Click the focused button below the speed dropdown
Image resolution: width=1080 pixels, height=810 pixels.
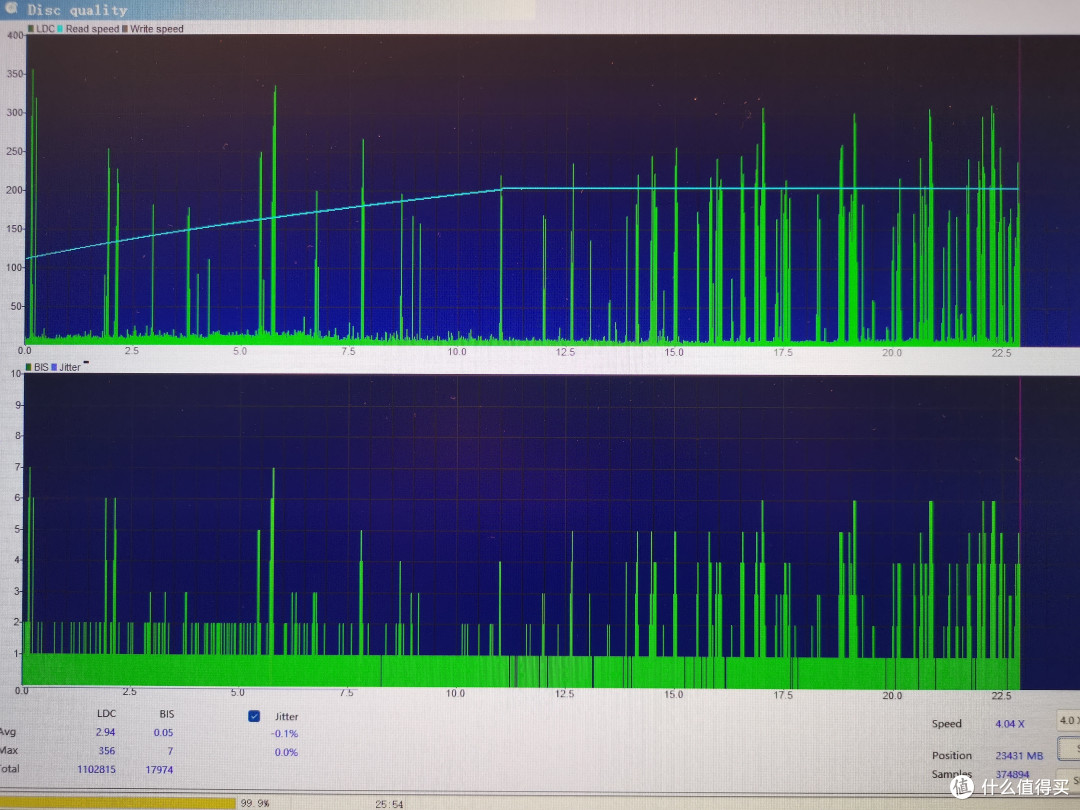1069,748
